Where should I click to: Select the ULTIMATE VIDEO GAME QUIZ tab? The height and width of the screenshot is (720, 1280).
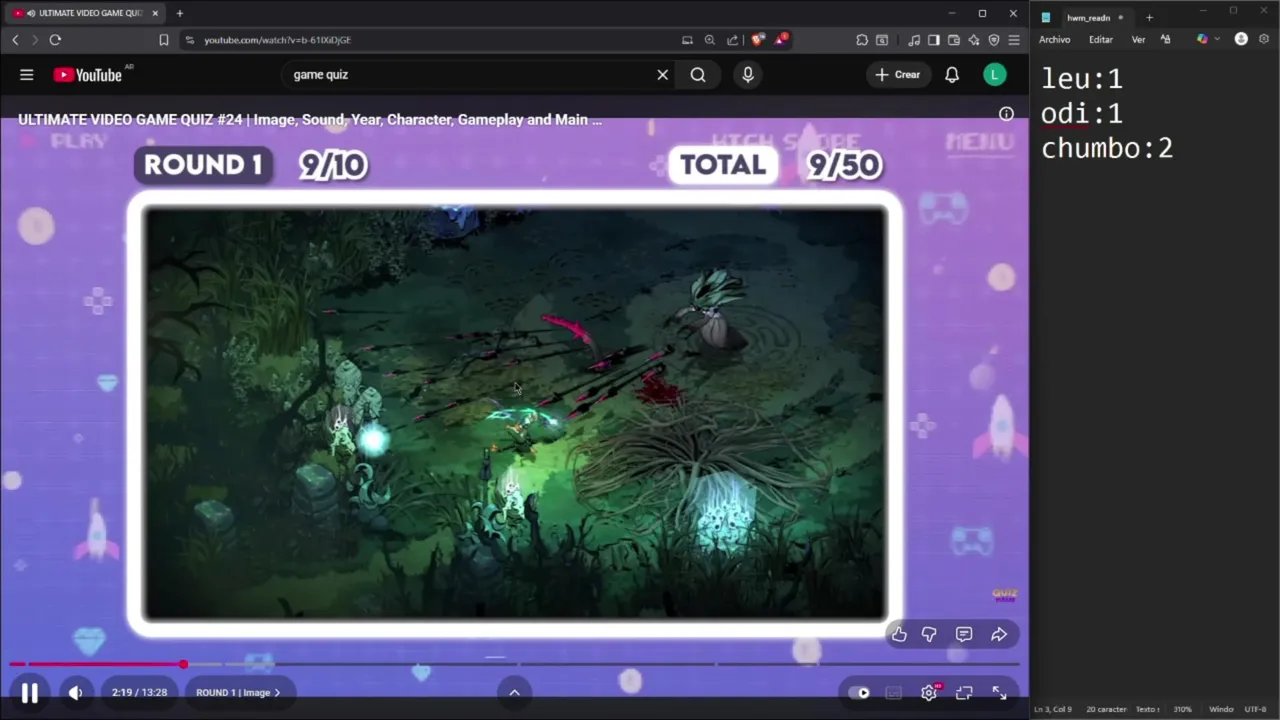[85, 13]
